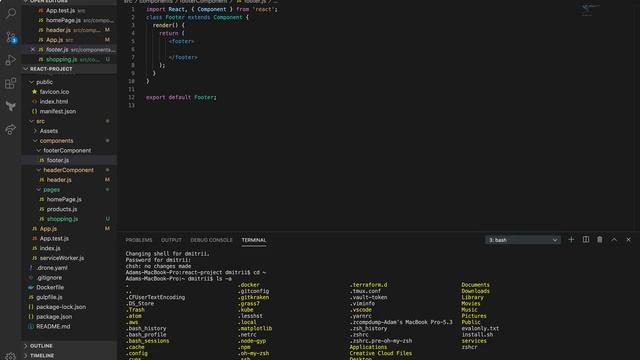Open products.js file
This screenshot has width=640, height=360.
pyautogui.click(x=69, y=209)
